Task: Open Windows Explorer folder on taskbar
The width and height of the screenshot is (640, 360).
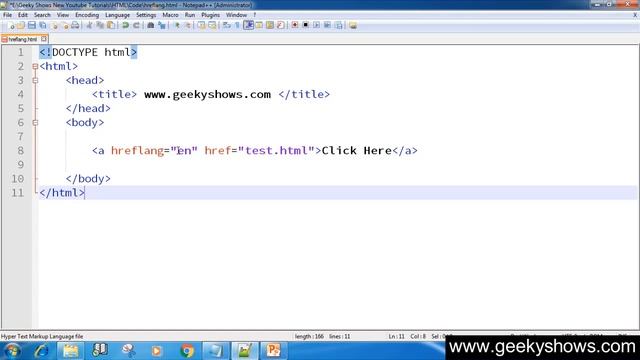Action: [70, 351]
